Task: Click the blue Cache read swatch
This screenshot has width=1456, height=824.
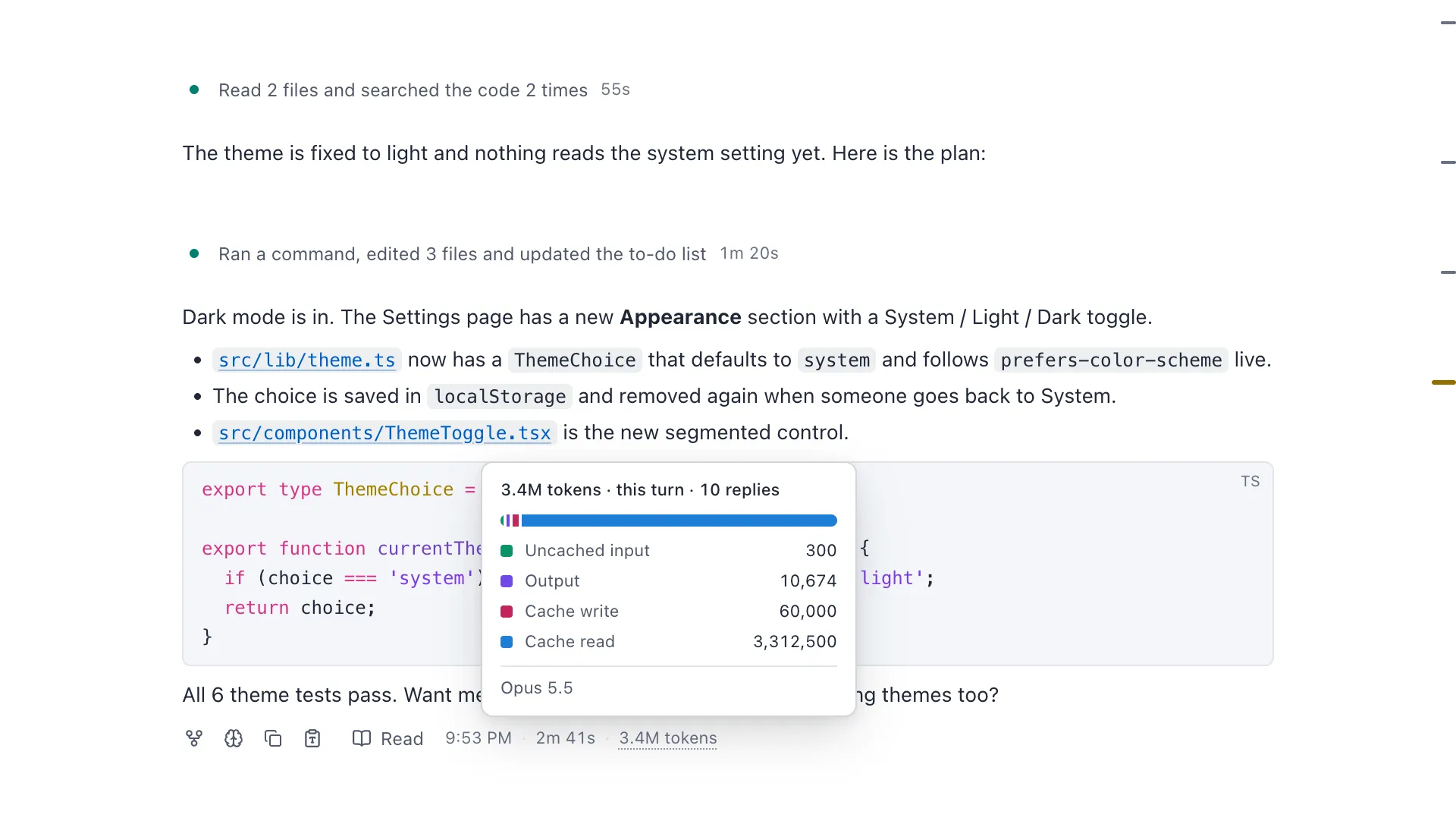Action: [x=507, y=642]
